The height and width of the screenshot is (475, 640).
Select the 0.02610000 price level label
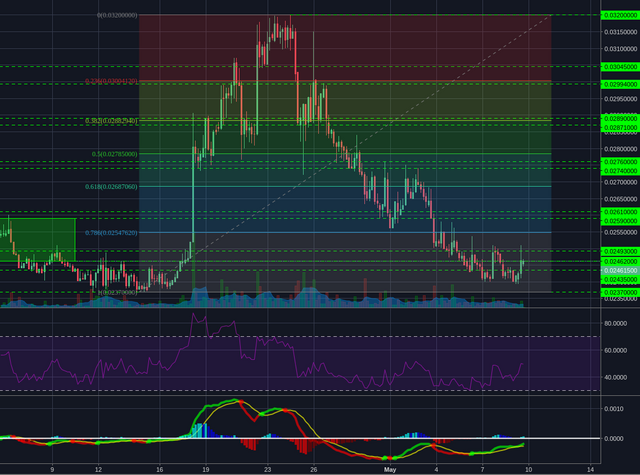pos(620,212)
